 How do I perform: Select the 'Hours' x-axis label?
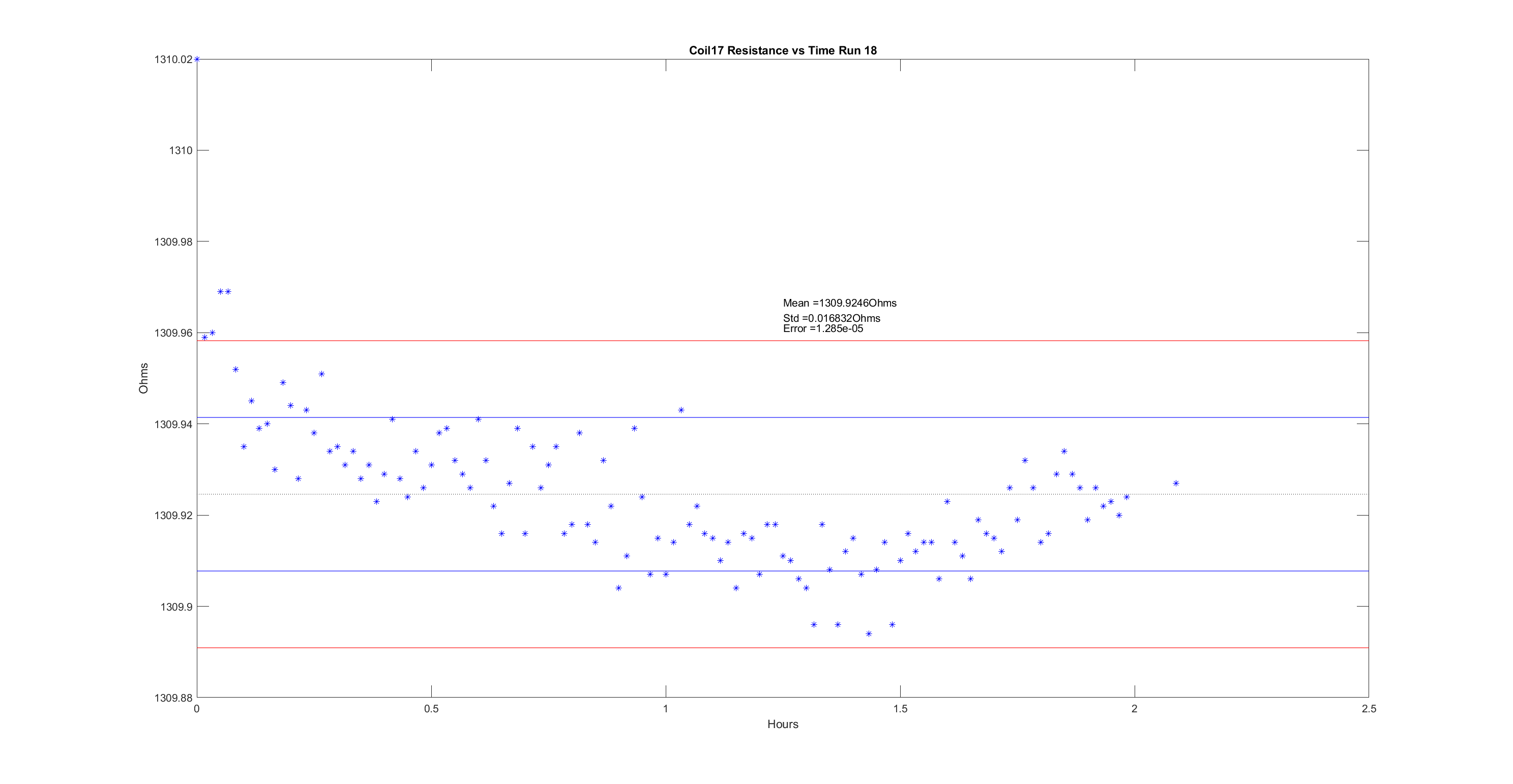[782, 724]
